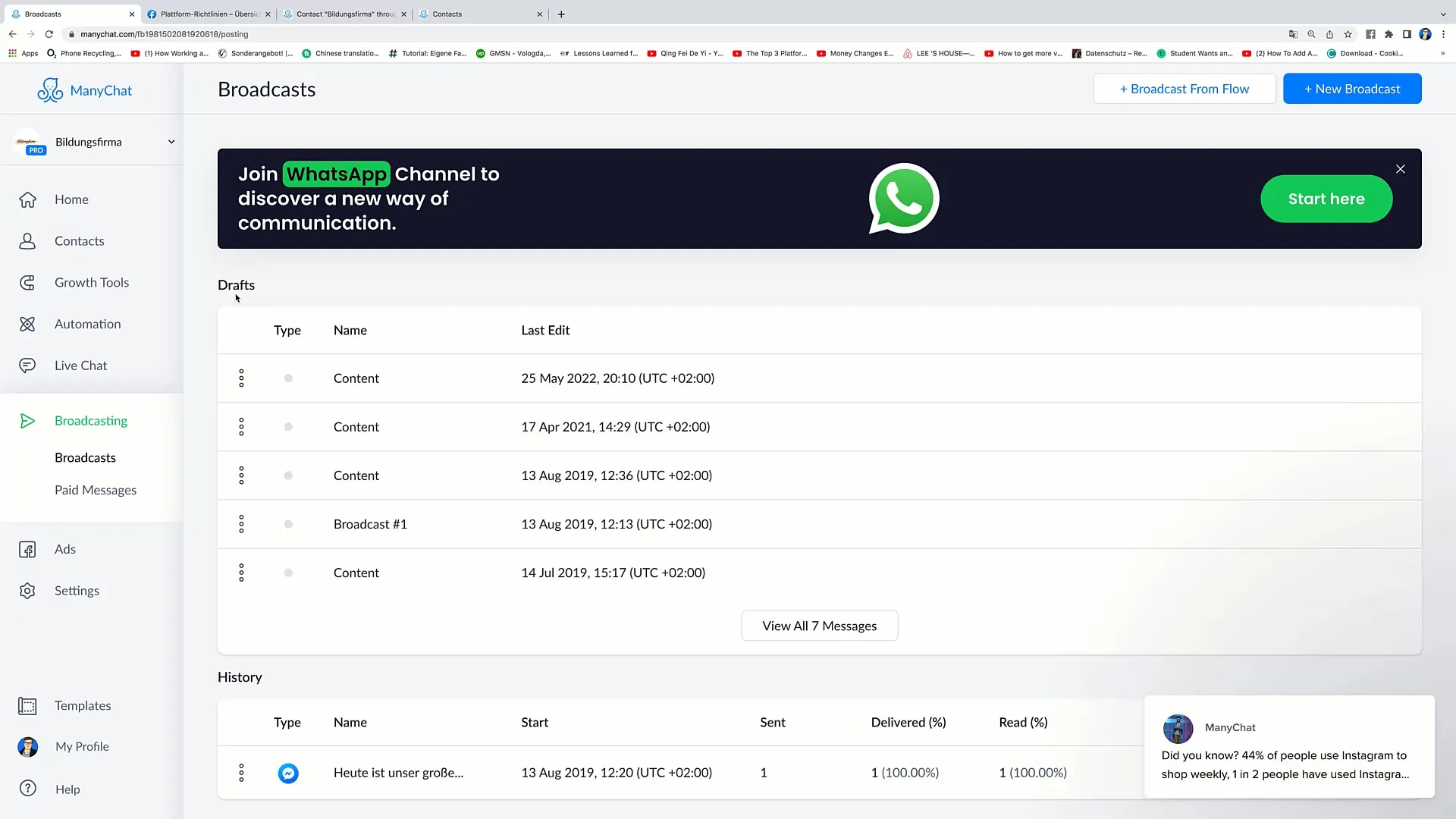Expand the Broadcasting section in sidebar
The width and height of the screenshot is (1456, 819).
(x=91, y=420)
